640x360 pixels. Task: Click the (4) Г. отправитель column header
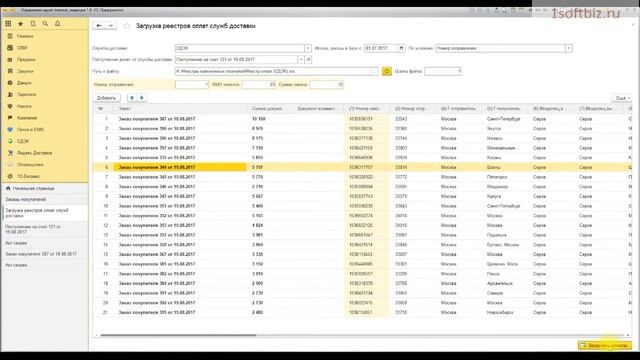[460, 109]
